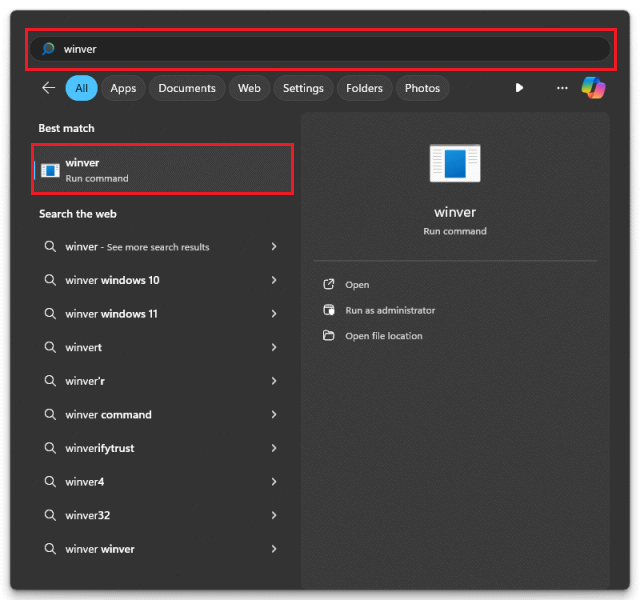
Task: Click the Open file location folder icon
Action: (329, 336)
